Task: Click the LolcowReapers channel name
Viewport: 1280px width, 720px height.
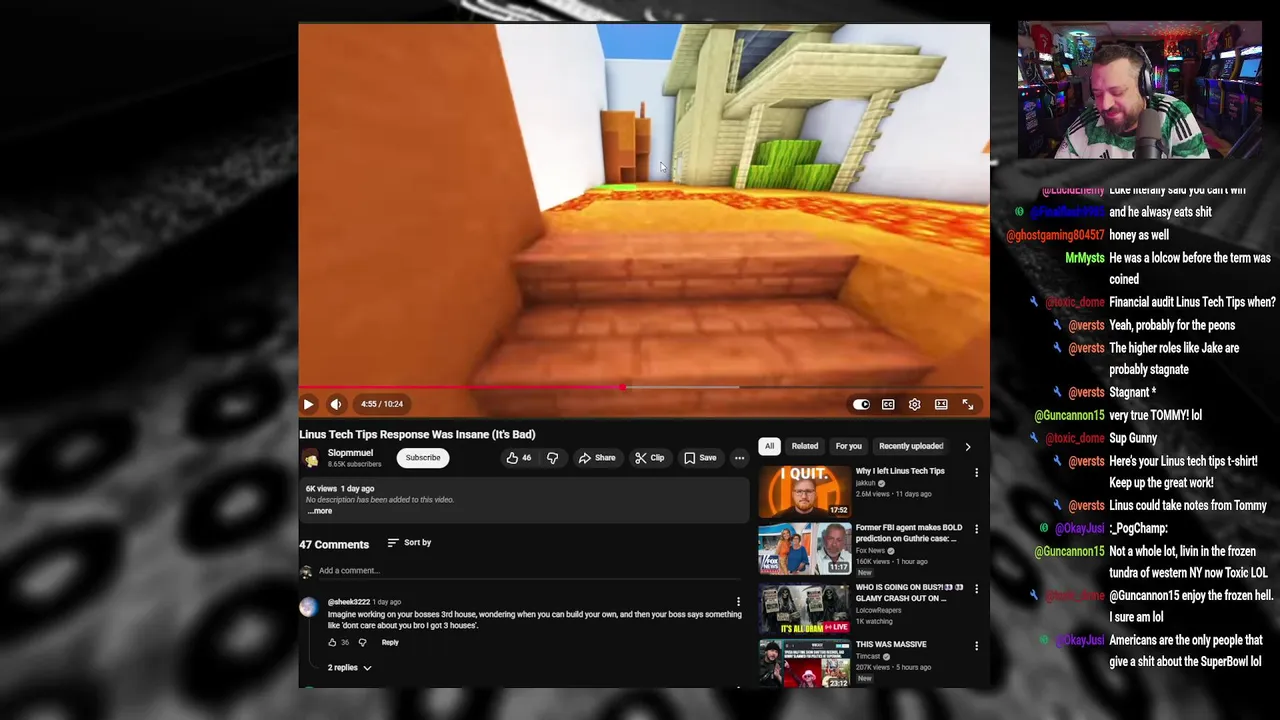Action: pos(878,610)
